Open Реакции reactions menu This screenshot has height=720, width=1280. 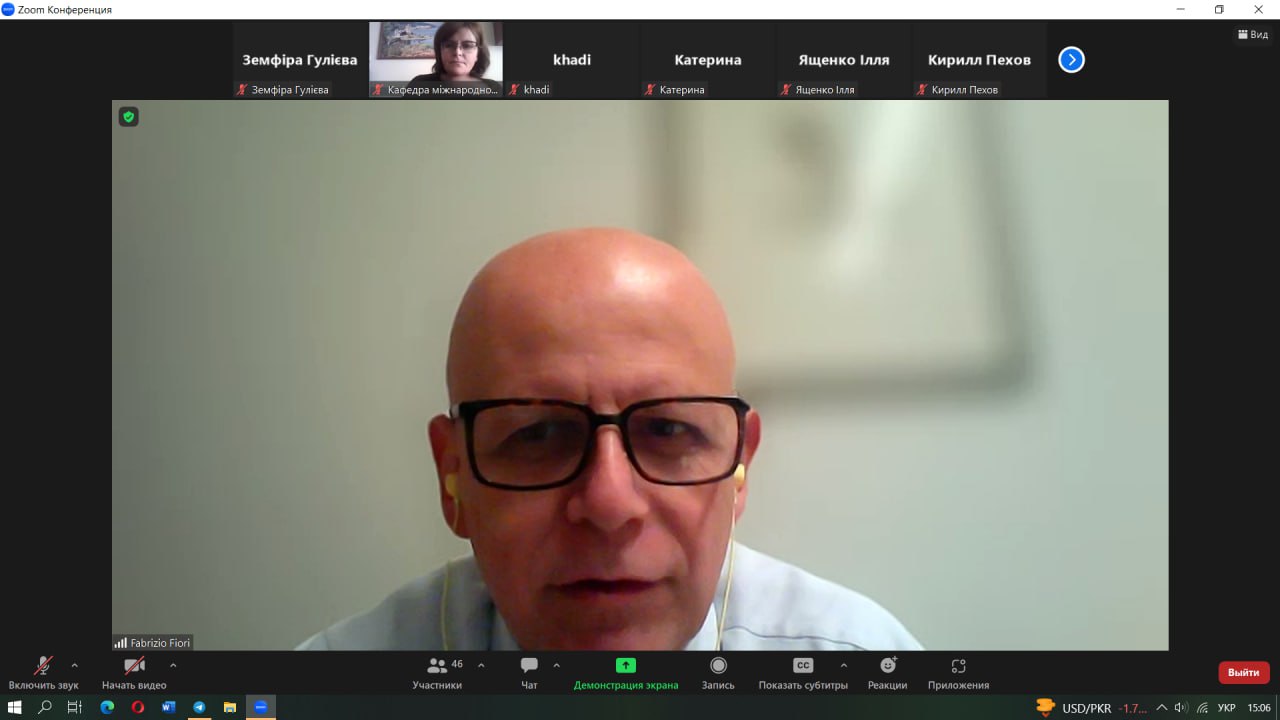[888, 673]
